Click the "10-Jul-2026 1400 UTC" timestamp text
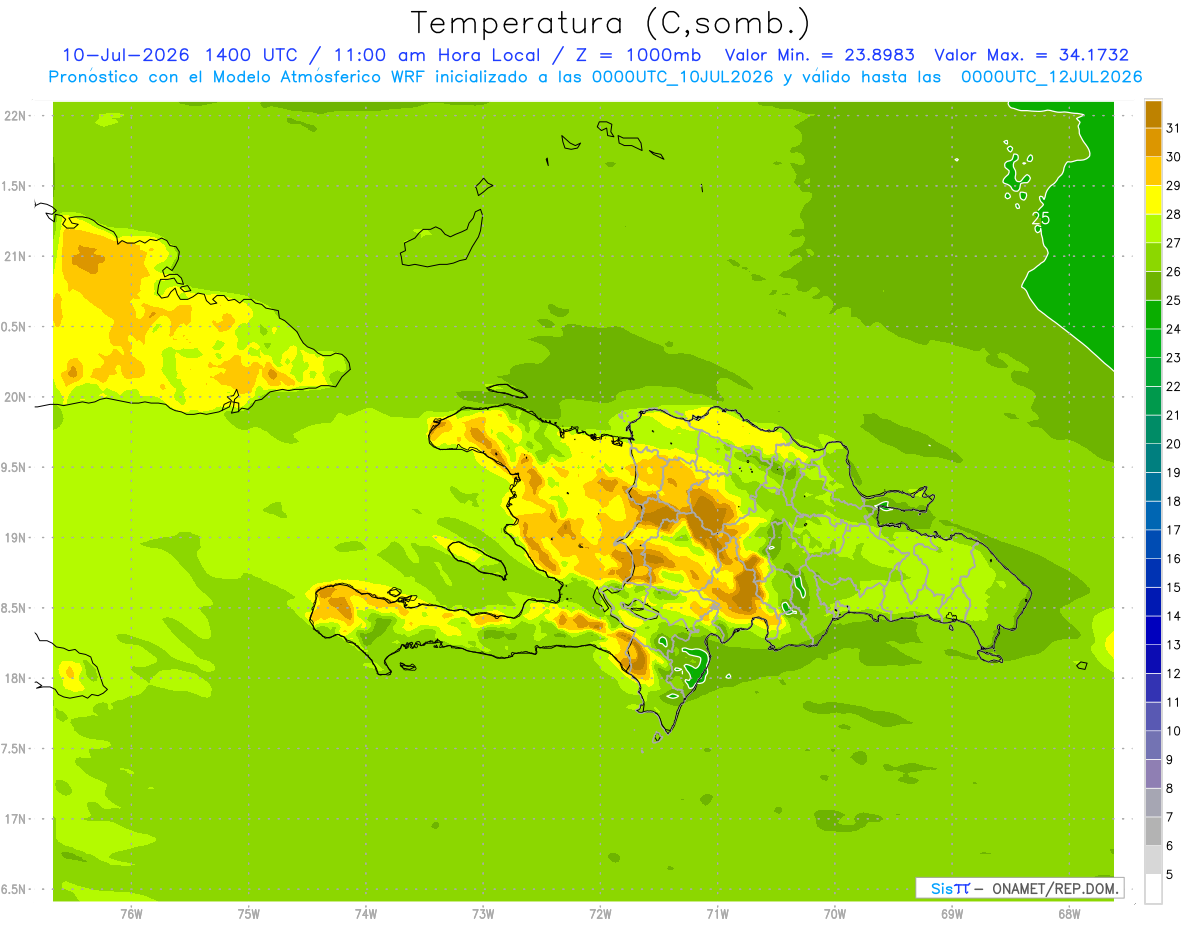 click(179, 55)
